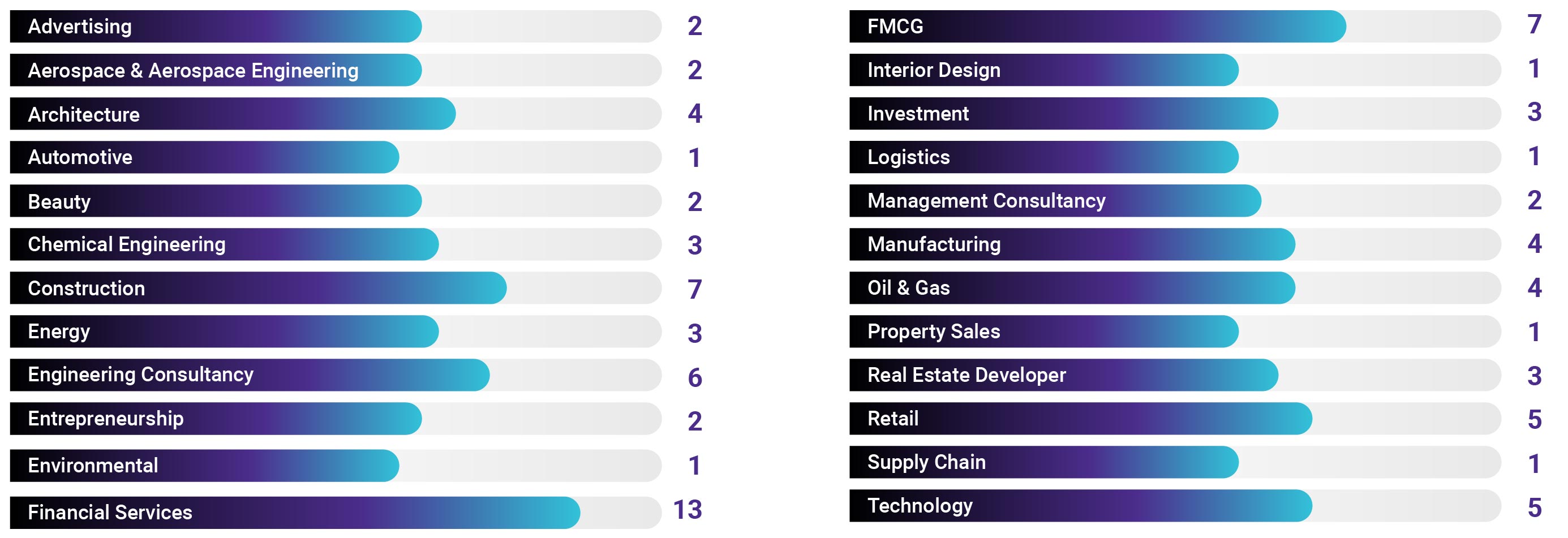Image resolution: width=1568 pixels, height=538 pixels.
Task: Click the Environmental label
Action: [93, 466]
